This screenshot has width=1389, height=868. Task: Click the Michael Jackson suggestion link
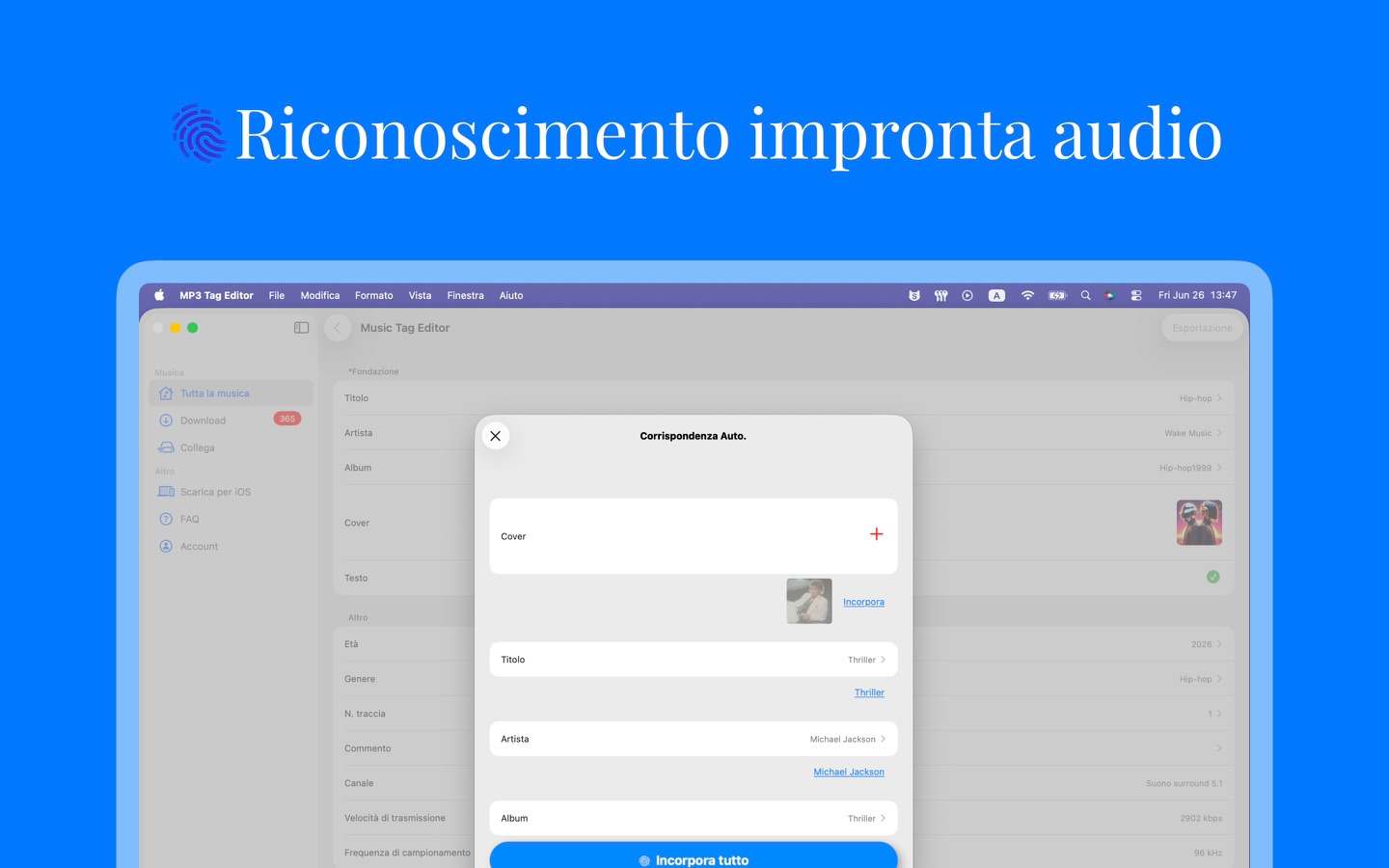tap(849, 772)
